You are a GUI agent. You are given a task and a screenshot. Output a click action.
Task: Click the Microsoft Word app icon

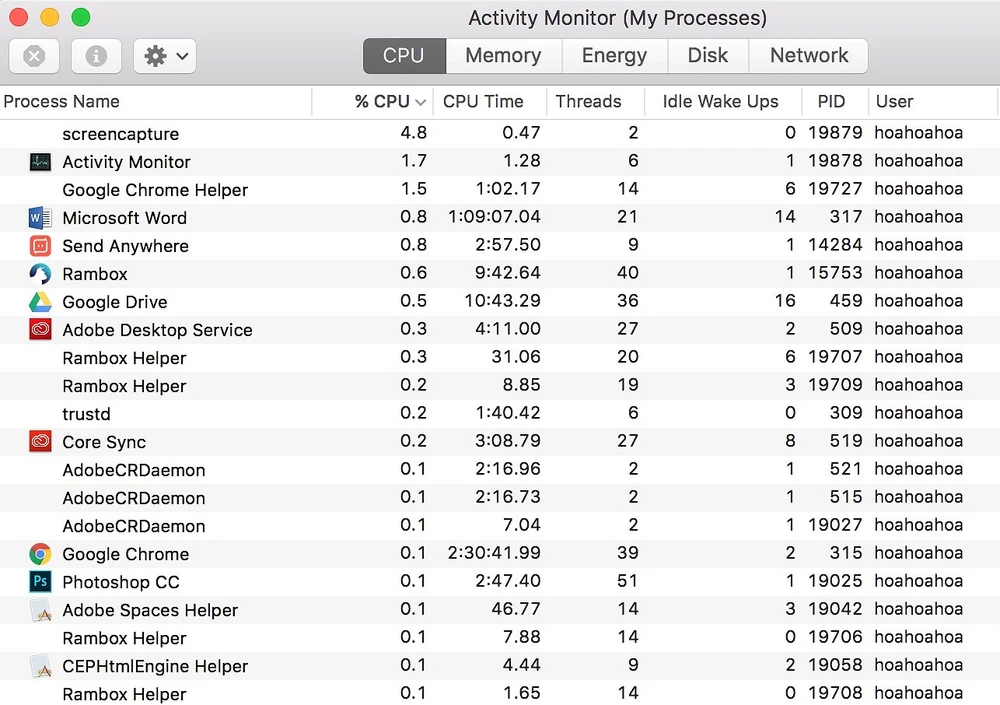coord(40,218)
